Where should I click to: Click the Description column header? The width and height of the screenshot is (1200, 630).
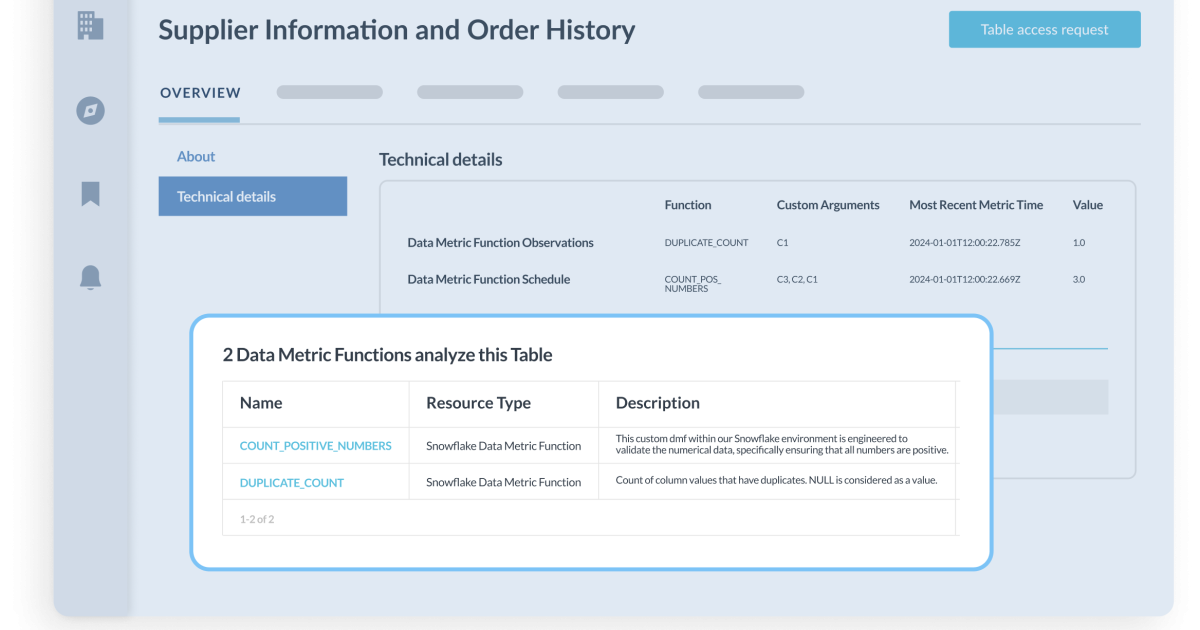(x=657, y=404)
